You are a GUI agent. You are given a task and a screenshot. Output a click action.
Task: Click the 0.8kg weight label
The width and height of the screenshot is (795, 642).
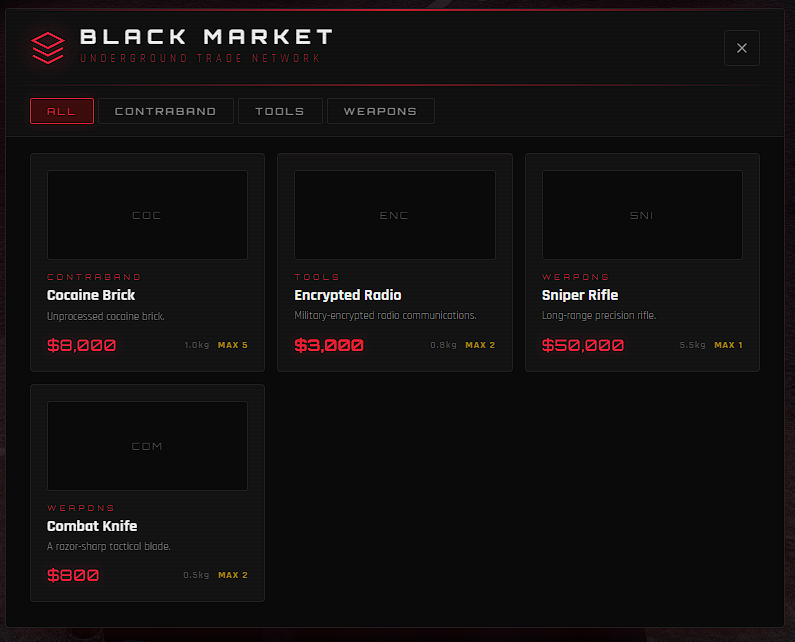click(444, 345)
